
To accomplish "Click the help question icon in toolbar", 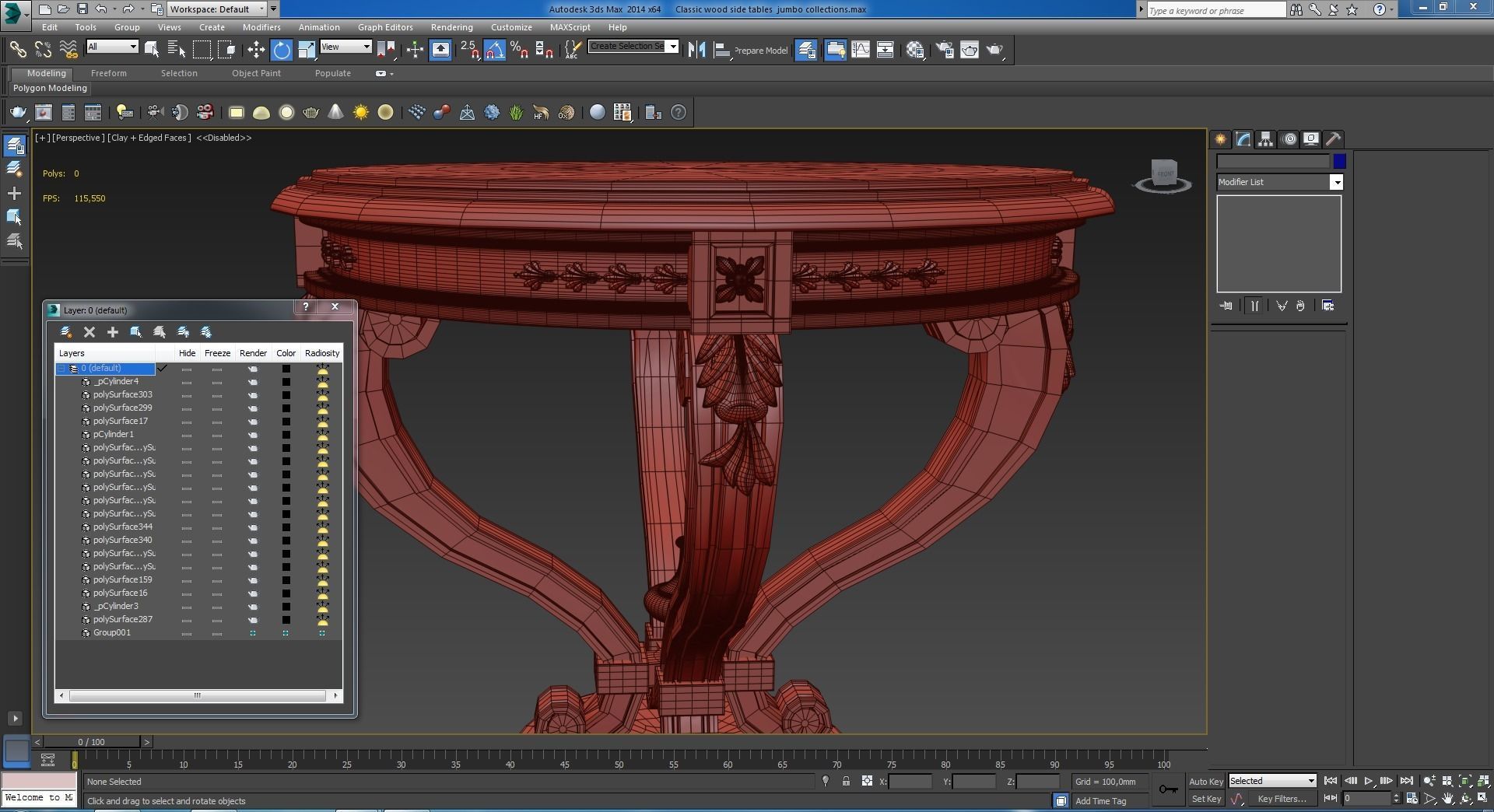I will coord(679,113).
